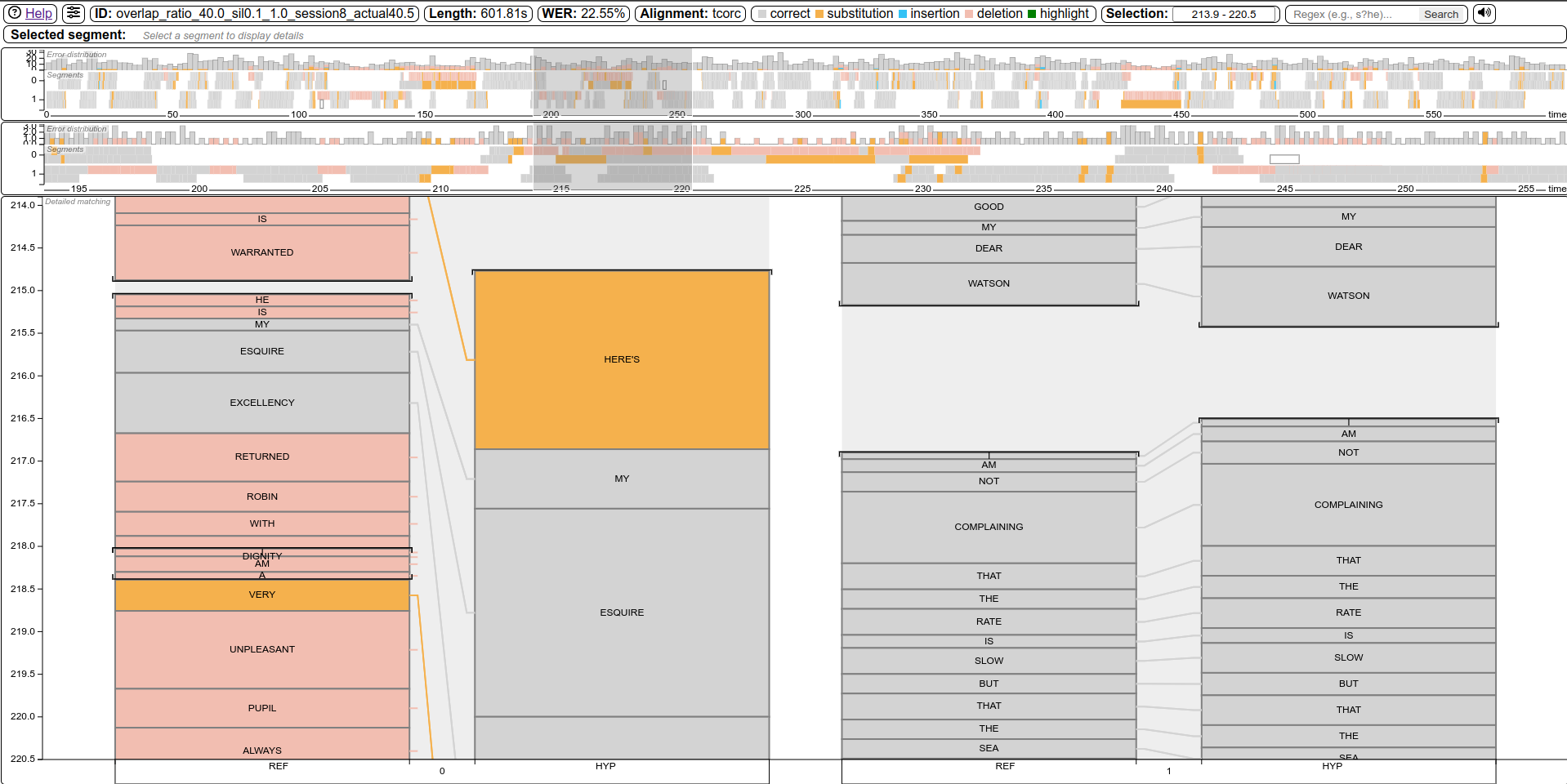Select the SLOW reference word
Screen dimensions: 1567x784
coord(989,661)
